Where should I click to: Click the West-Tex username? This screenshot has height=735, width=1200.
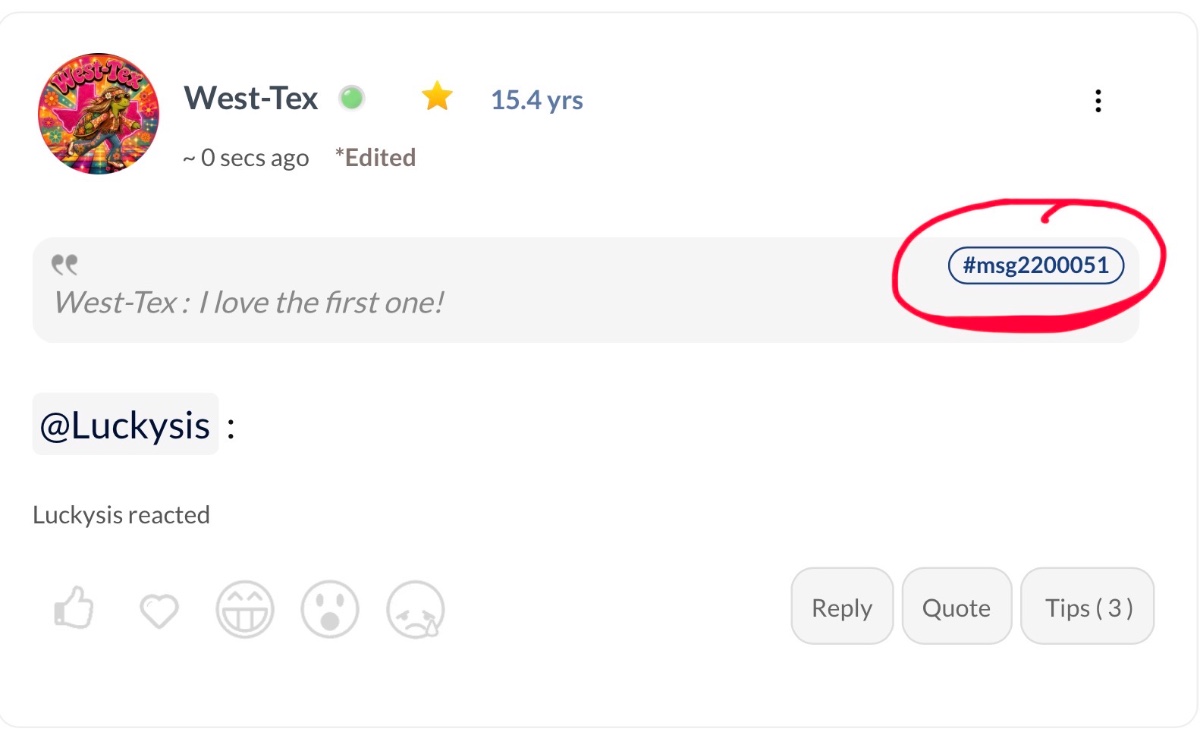pos(251,98)
